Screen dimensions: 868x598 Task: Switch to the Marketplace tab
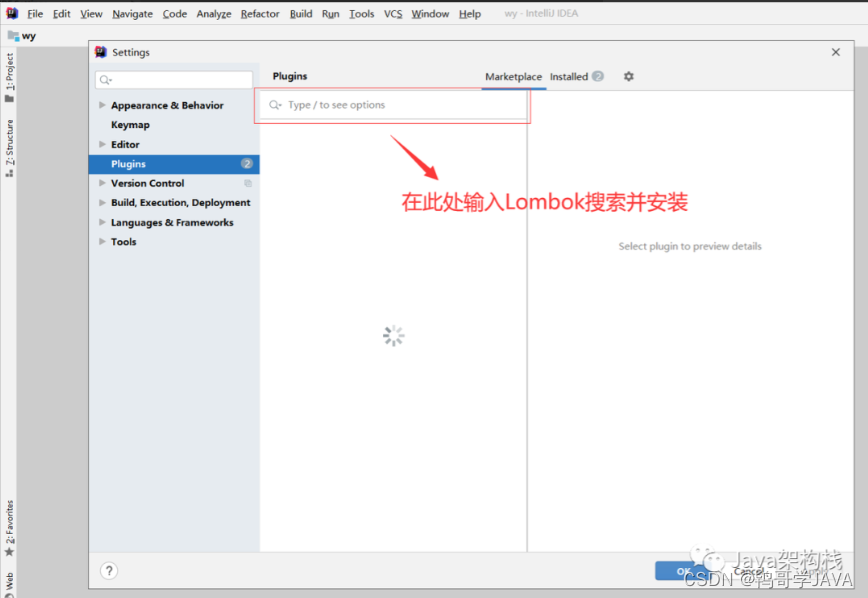[514, 77]
